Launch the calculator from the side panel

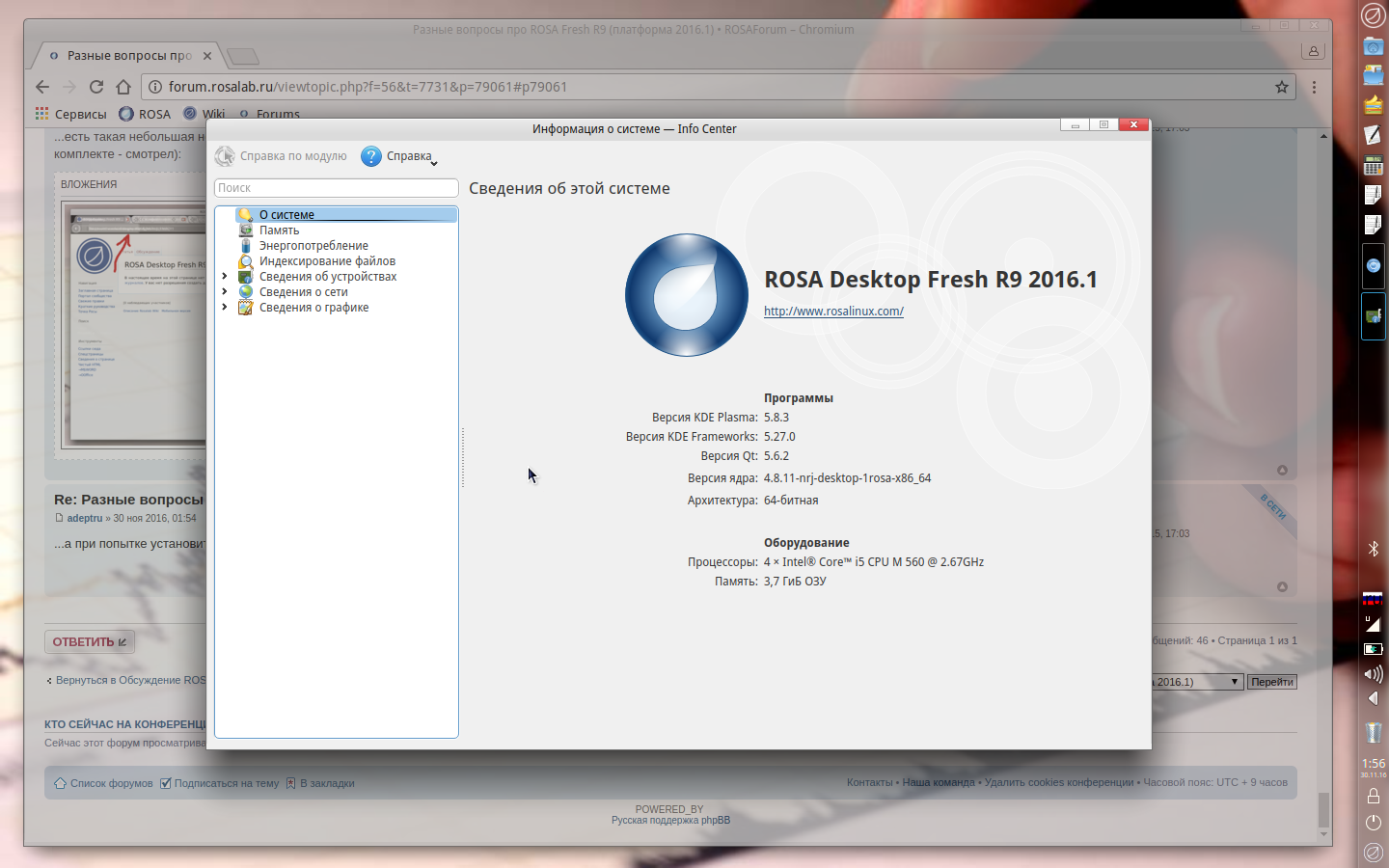tap(1373, 166)
